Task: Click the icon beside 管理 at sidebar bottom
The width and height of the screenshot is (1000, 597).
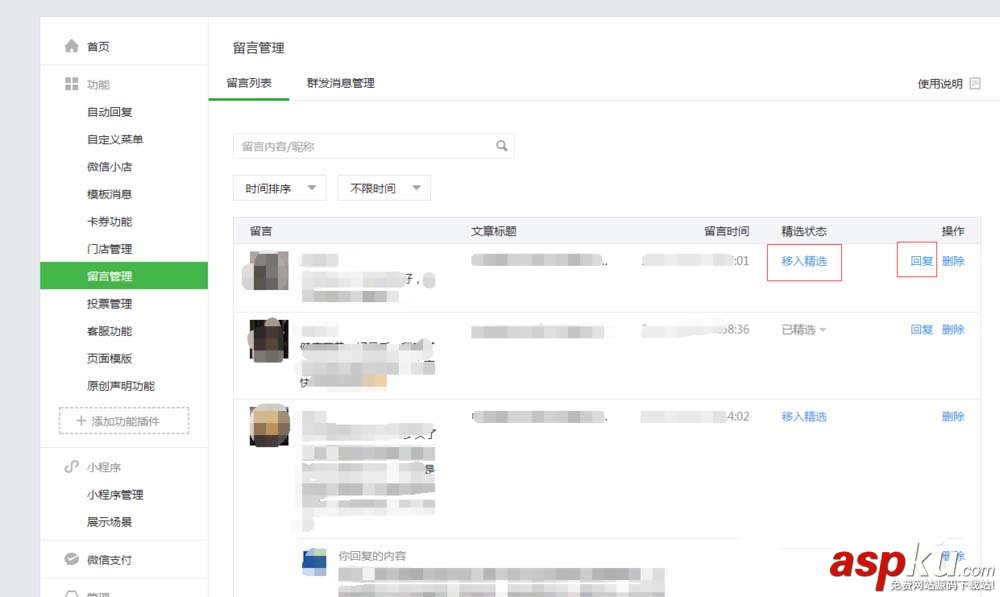Action: (x=70, y=593)
